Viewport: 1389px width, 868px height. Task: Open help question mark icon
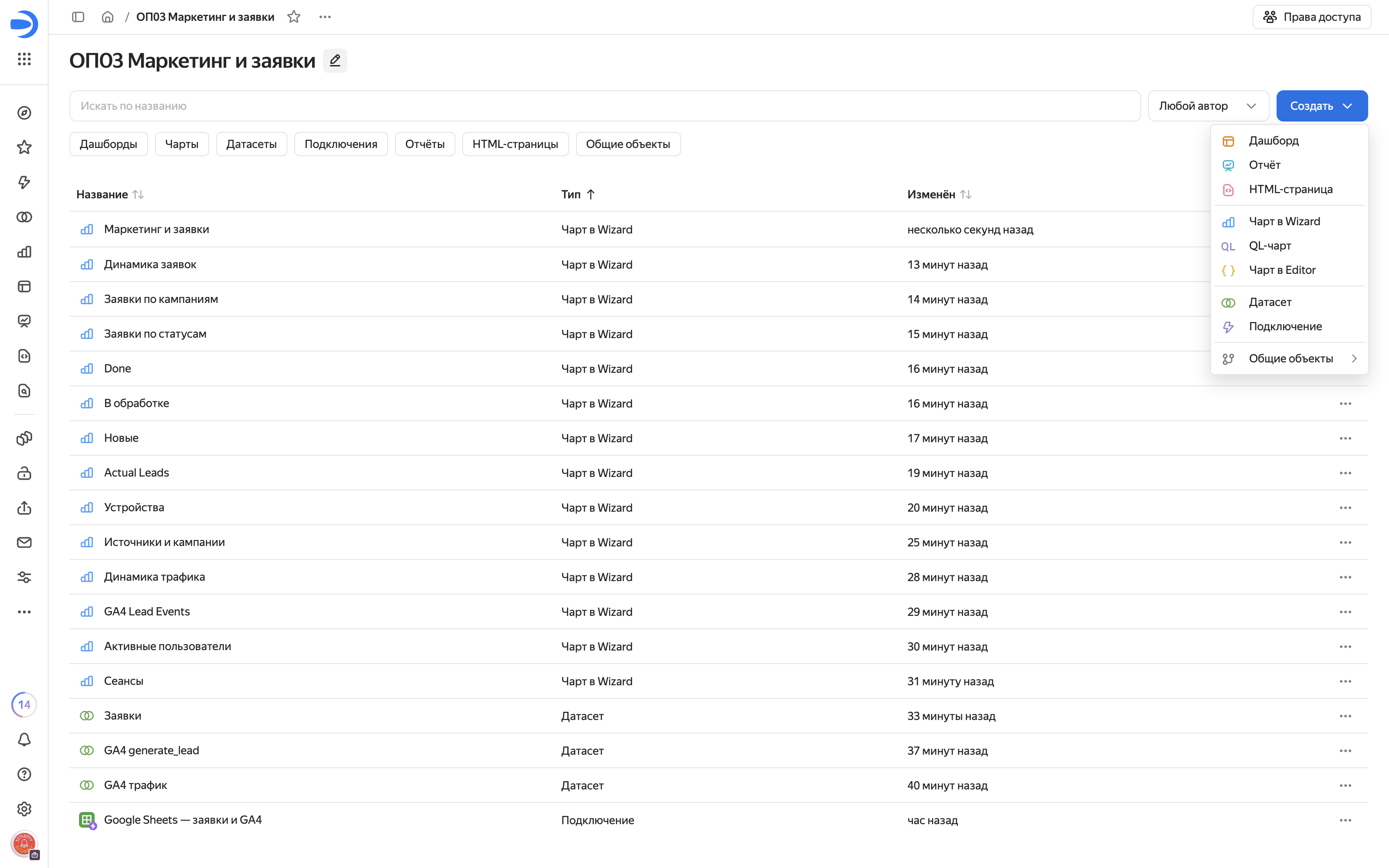(24, 774)
